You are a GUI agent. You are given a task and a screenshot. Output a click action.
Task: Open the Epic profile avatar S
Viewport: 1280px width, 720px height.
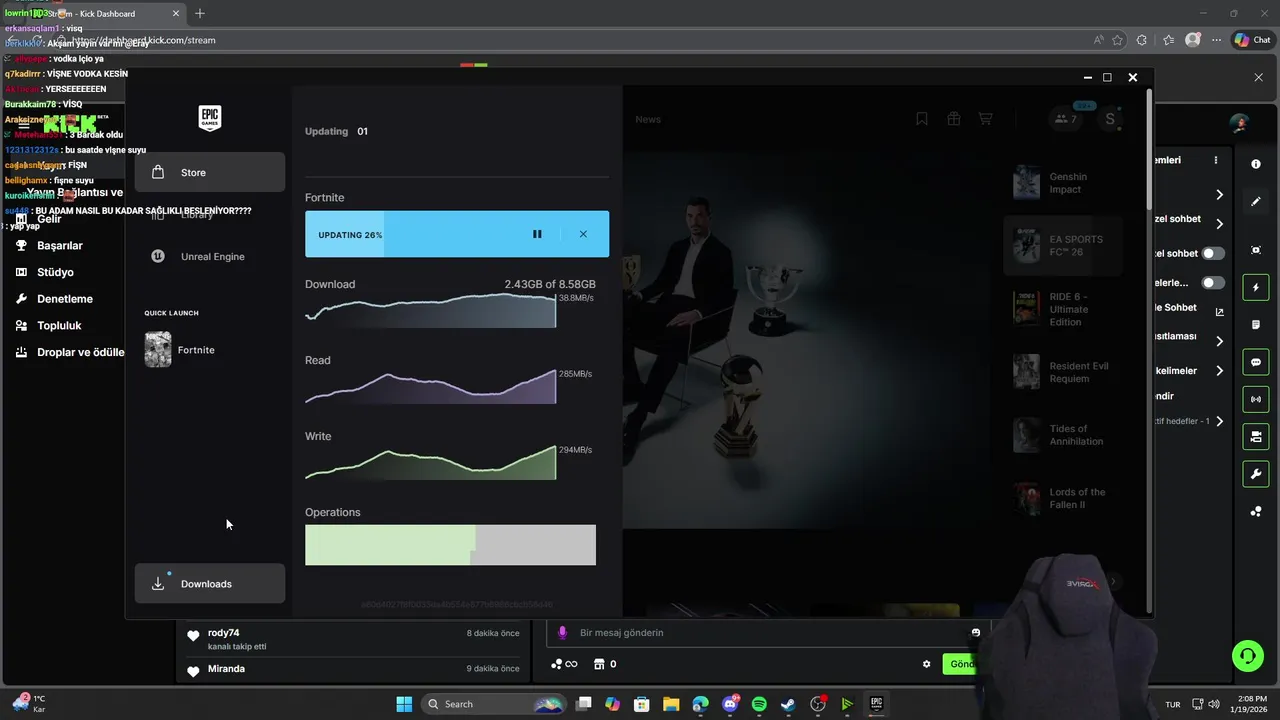1110,119
